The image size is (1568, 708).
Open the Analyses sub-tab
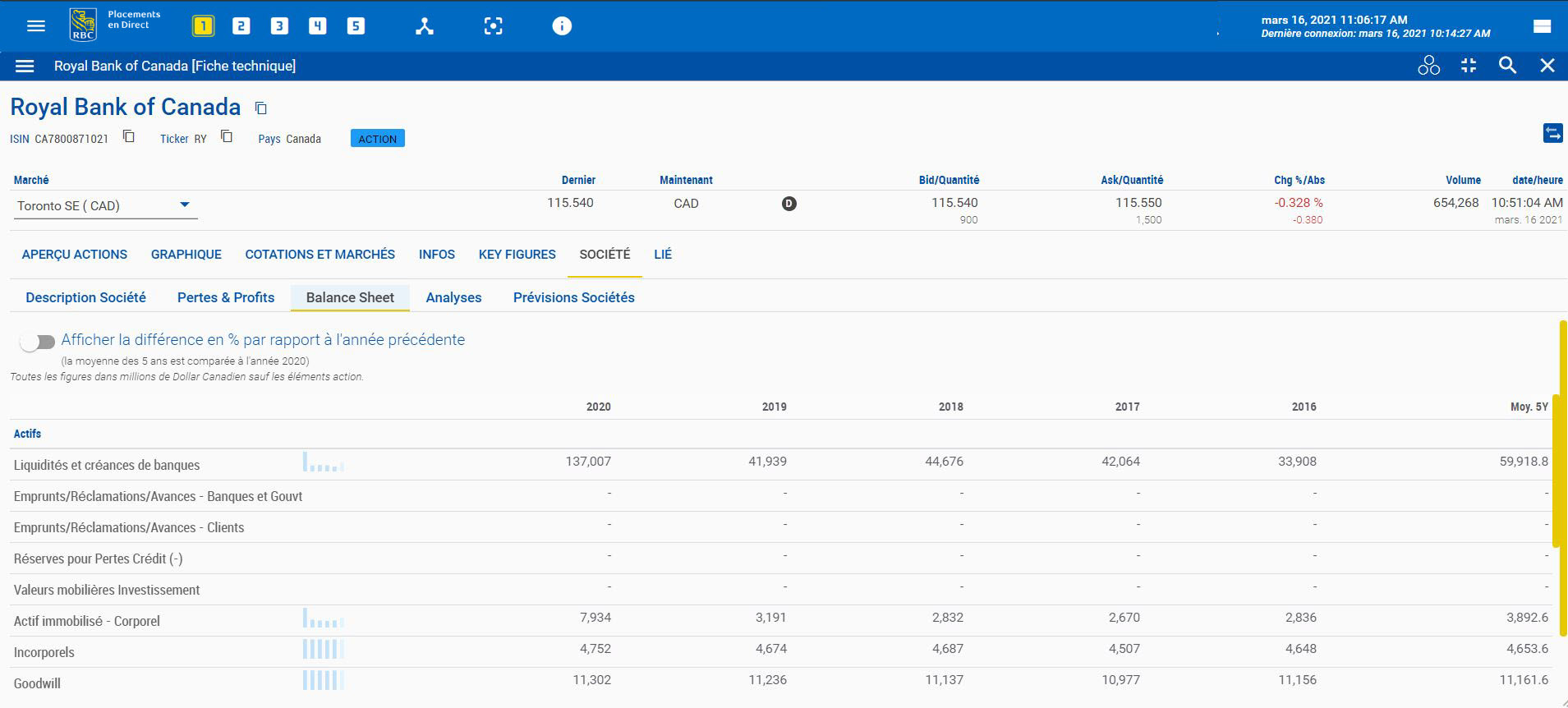click(x=453, y=297)
